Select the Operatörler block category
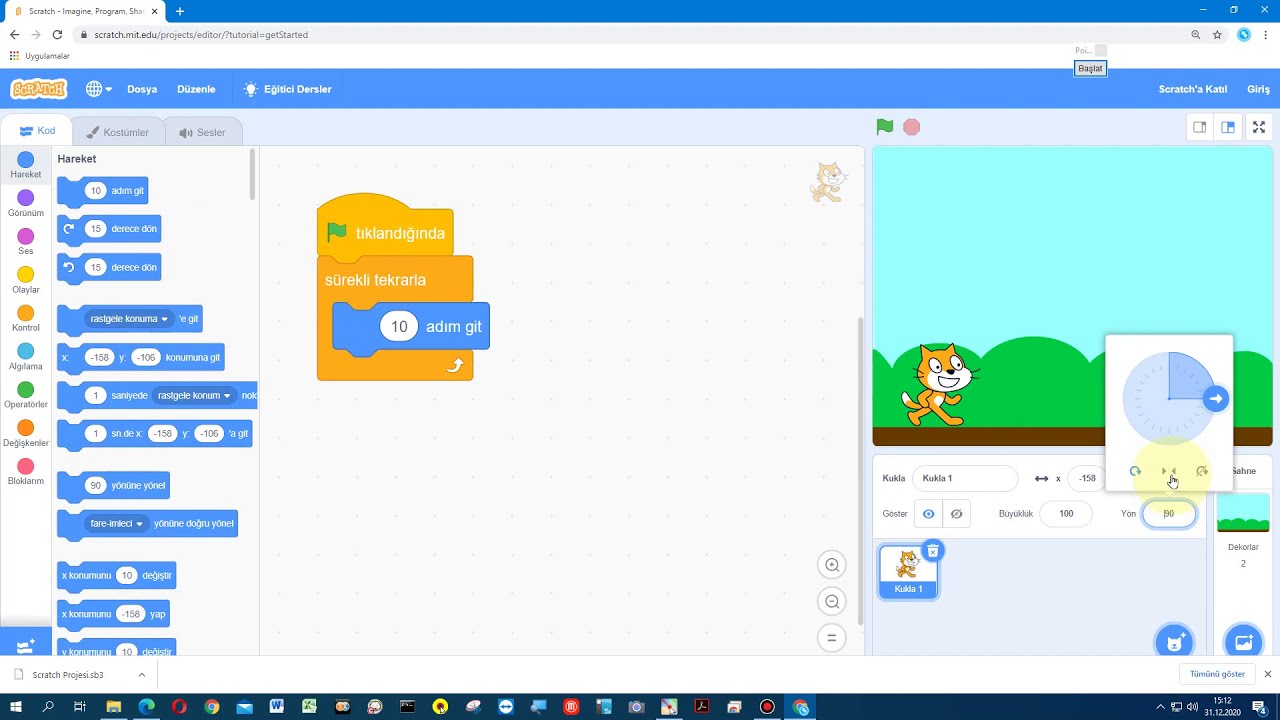Image resolution: width=1280 pixels, height=720 pixels. (26, 396)
